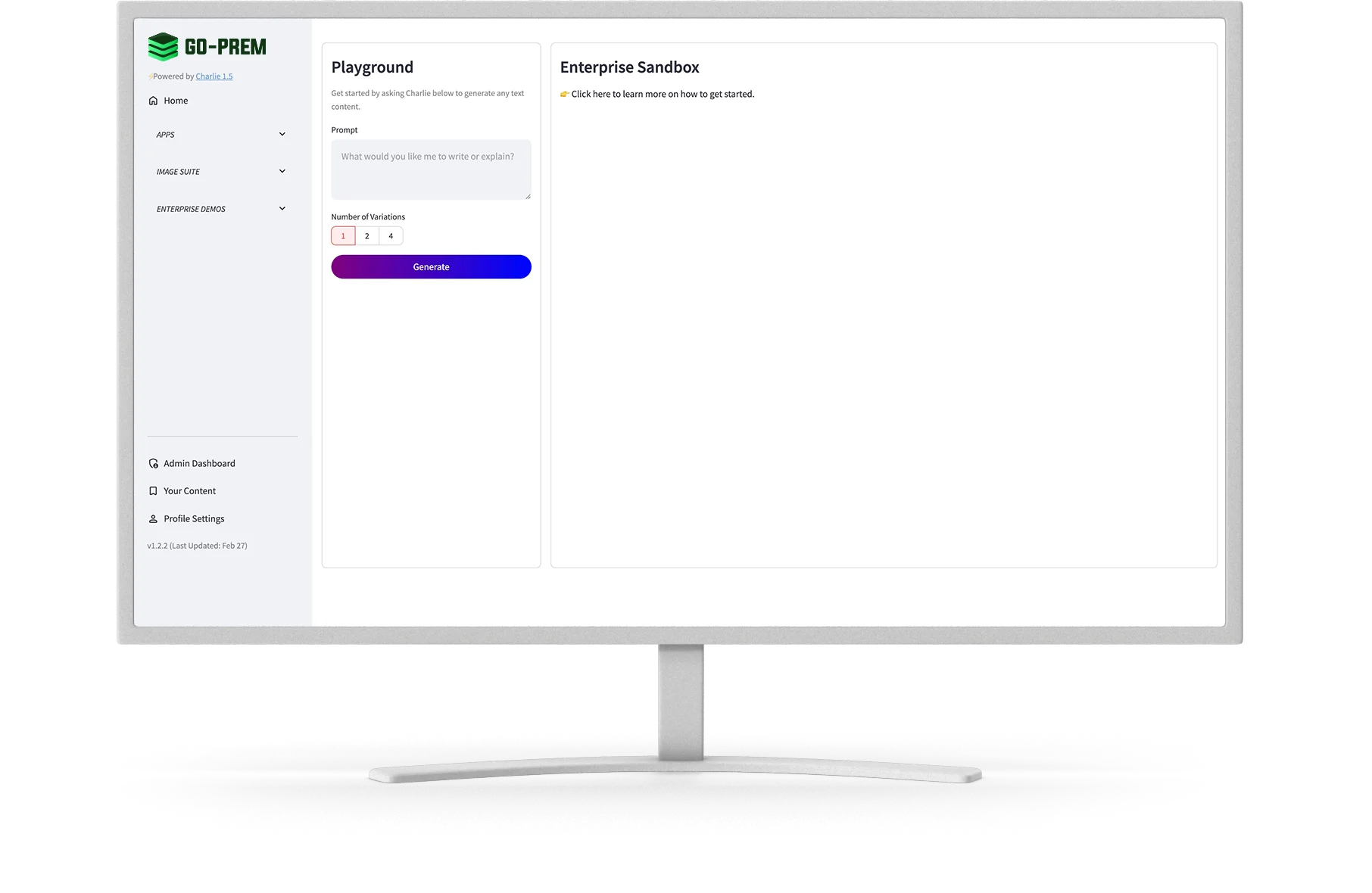Click the 'Click here to learn more' link
Screen dimensions: 1372x893
click(663, 95)
